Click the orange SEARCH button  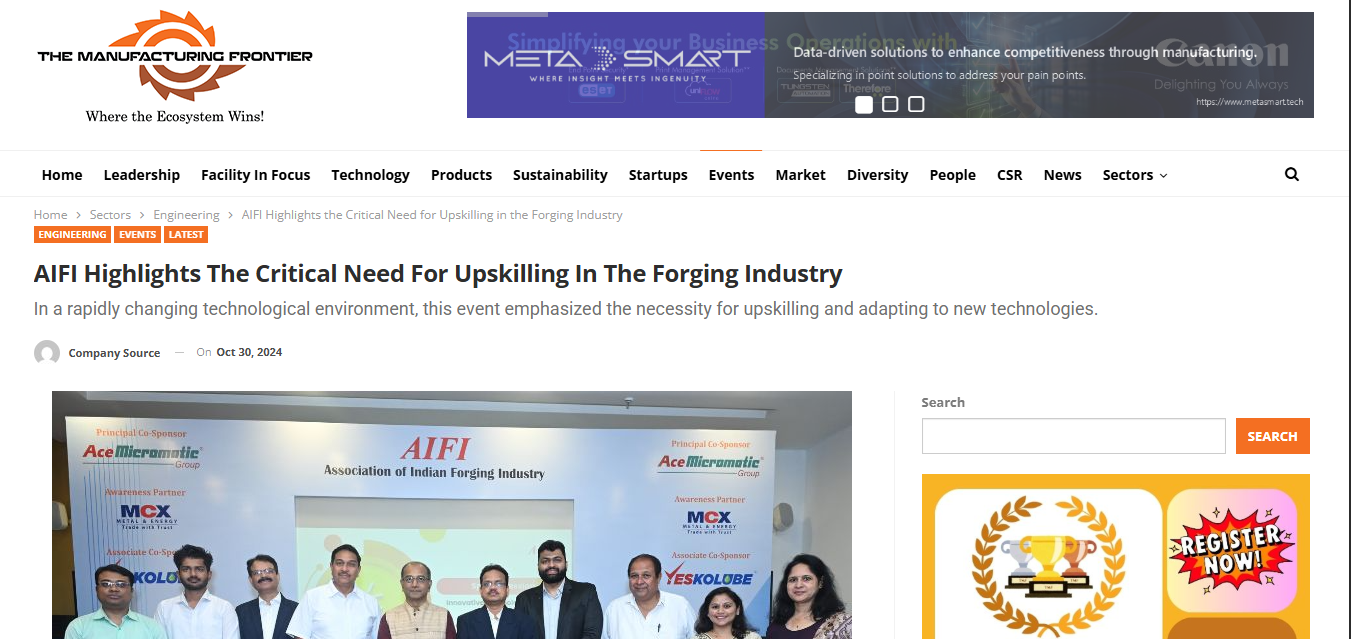coord(1273,436)
